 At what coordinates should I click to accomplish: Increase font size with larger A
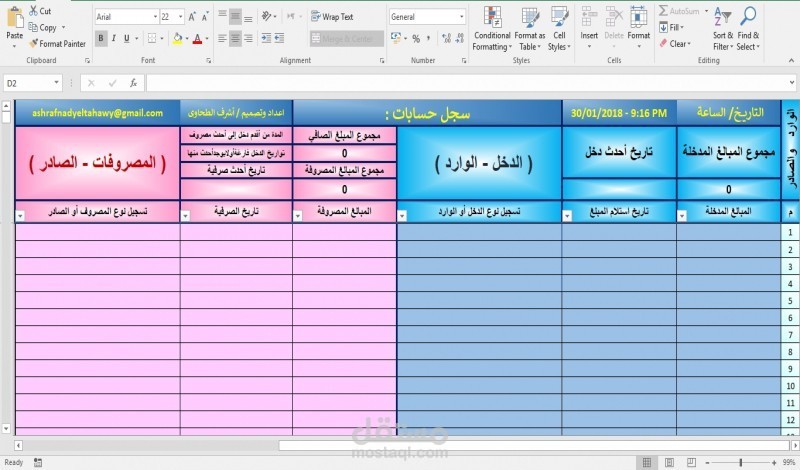[192, 17]
